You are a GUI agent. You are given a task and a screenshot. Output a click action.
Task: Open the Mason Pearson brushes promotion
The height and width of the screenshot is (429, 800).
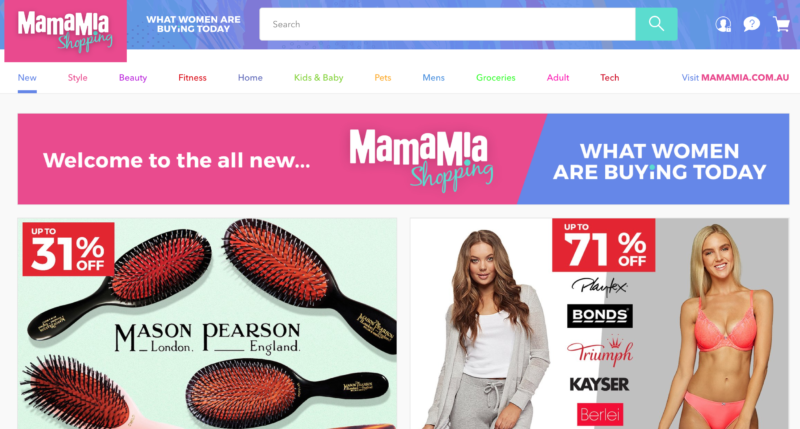pos(207,323)
